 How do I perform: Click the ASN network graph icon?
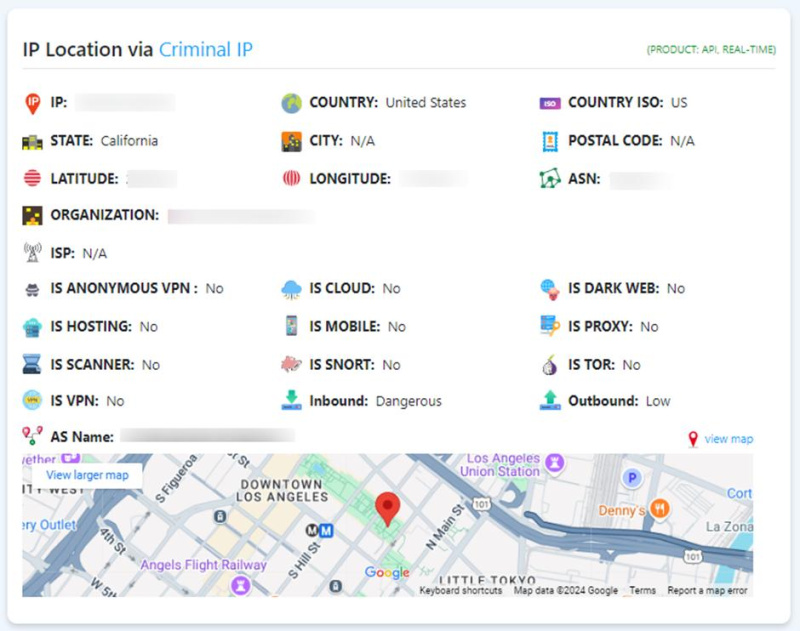[x=550, y=179]
